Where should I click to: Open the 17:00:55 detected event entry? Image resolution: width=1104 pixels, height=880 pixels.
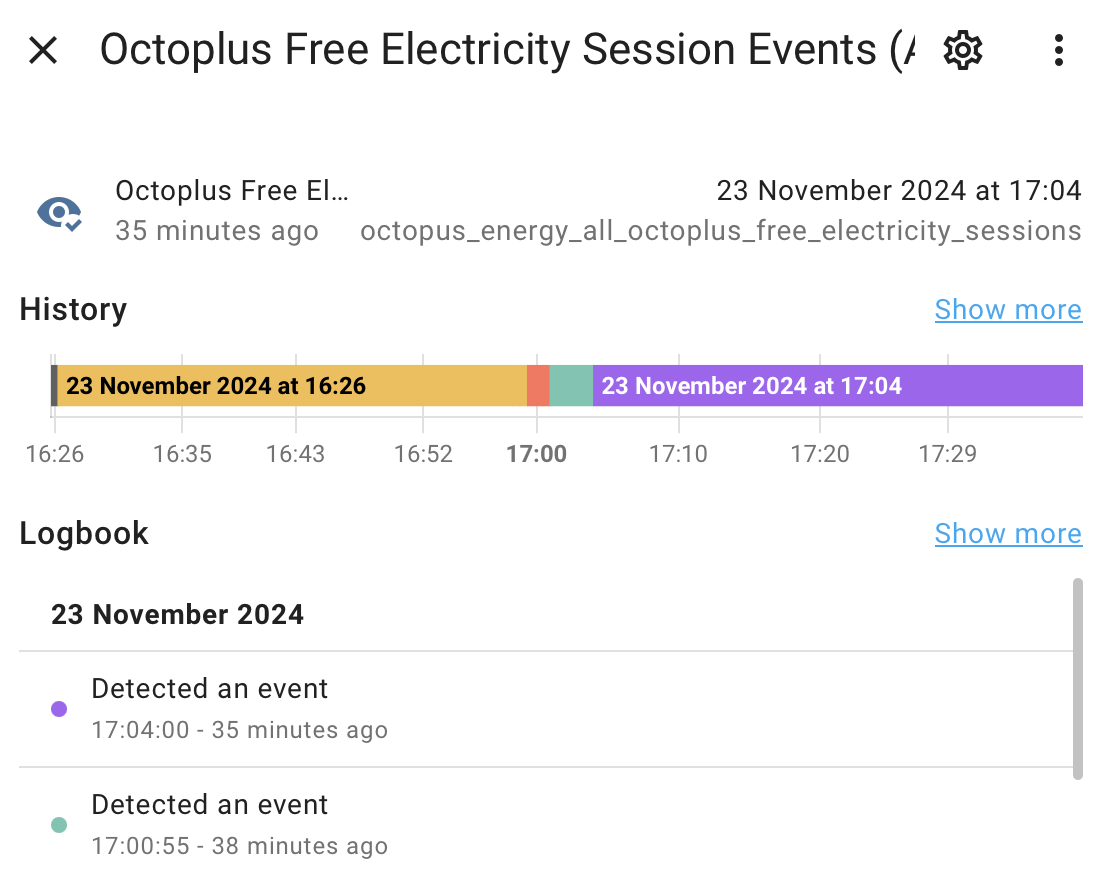pos(546,824)
